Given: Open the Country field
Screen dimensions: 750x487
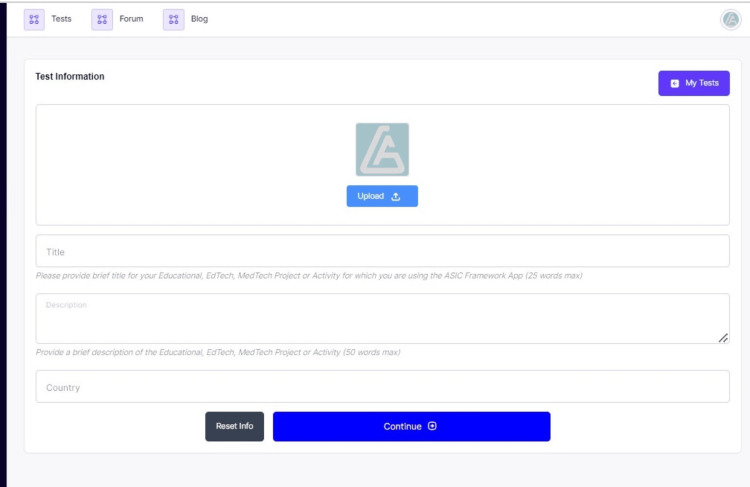Looking at the screenshot, I should (382, 387).
